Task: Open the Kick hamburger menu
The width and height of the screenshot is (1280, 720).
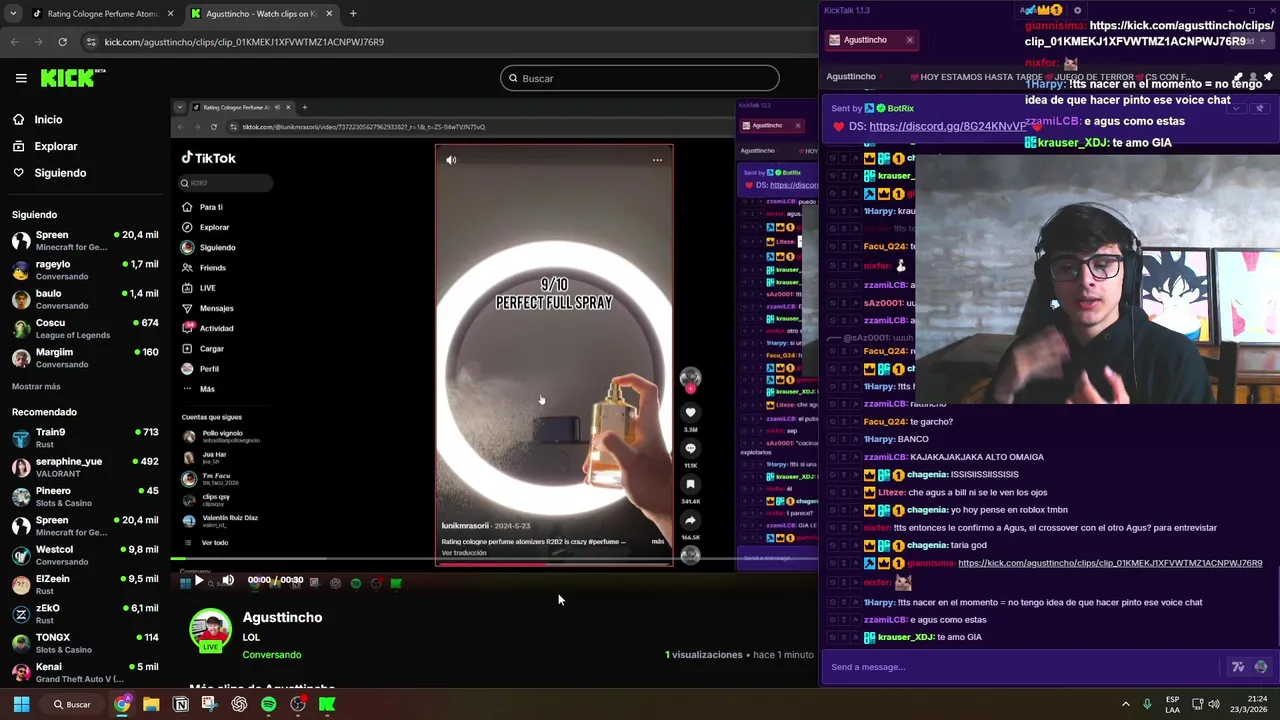Action: tap(21, 78)
